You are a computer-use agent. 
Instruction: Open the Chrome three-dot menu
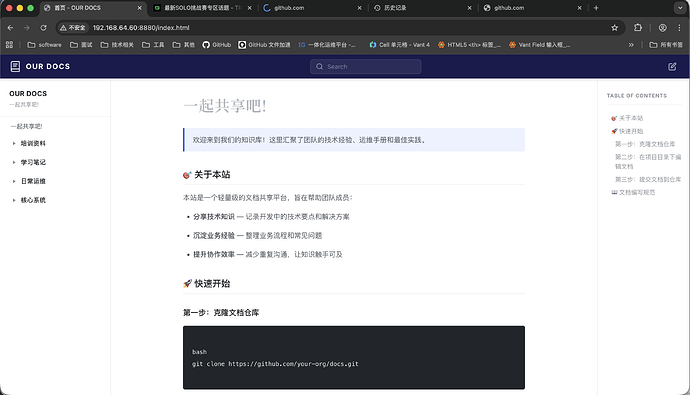pos(679,28)
